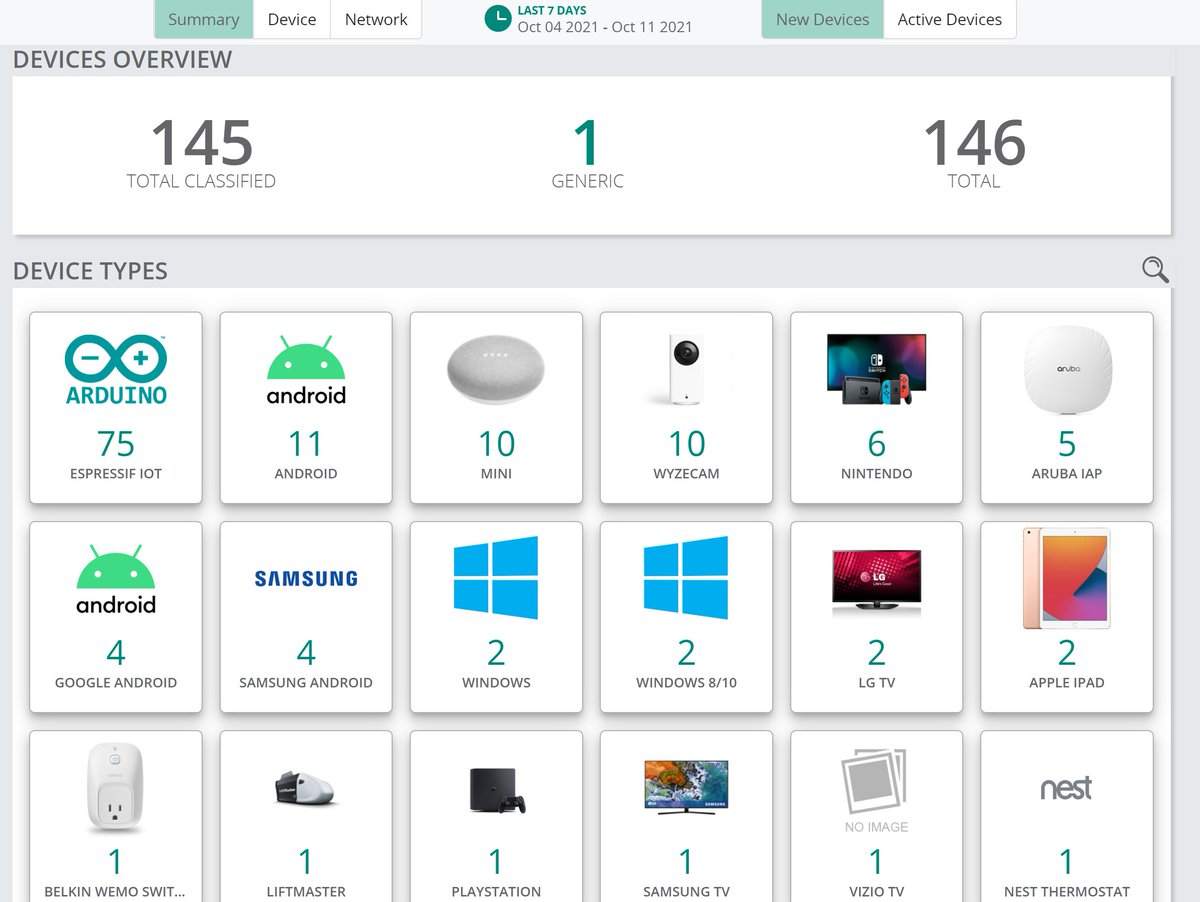Click the Google Android count of 4
This screenshot has width=1200, height=902.
tap(116, 652)
